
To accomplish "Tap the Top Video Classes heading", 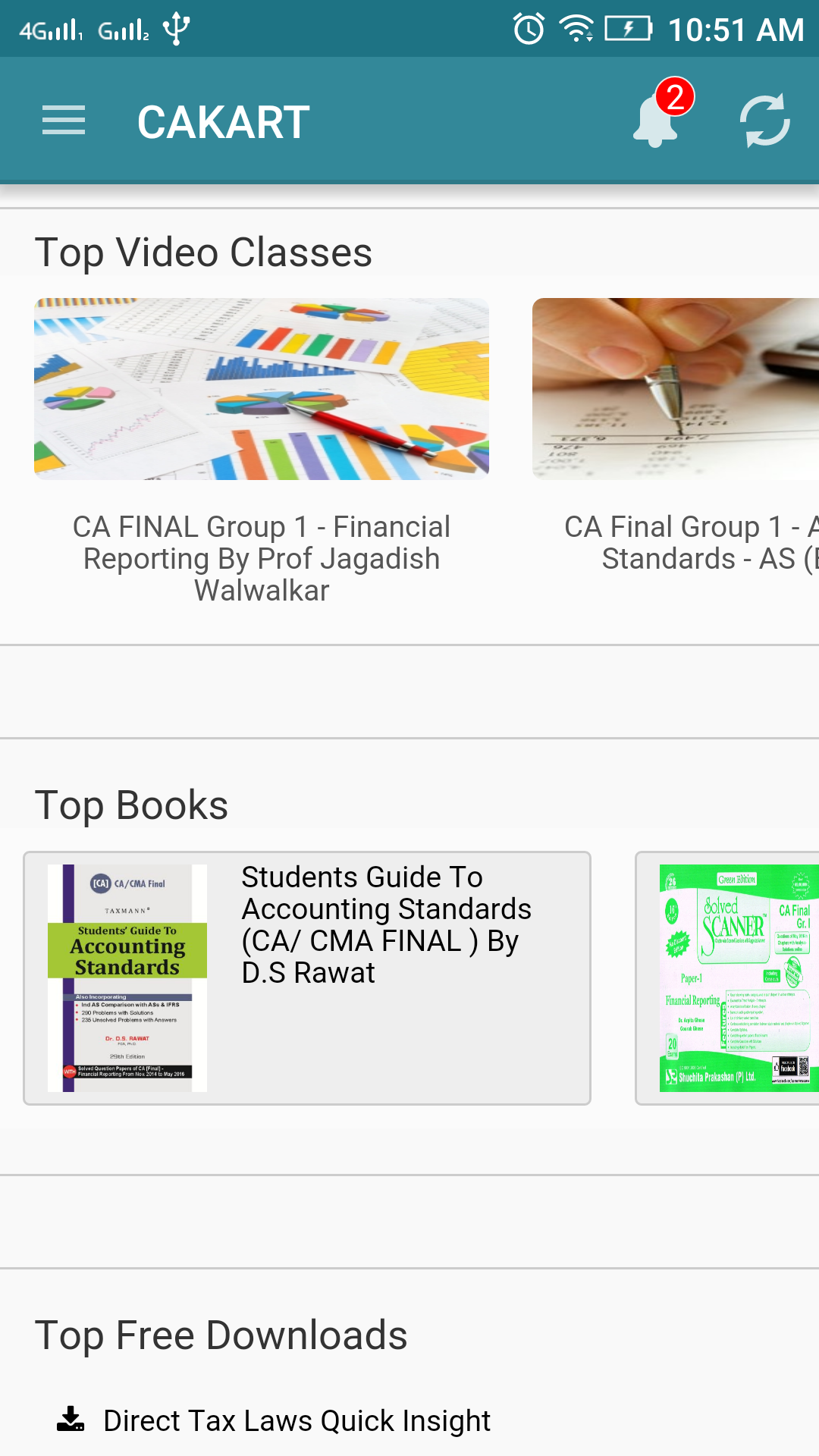I will (203, 253).
